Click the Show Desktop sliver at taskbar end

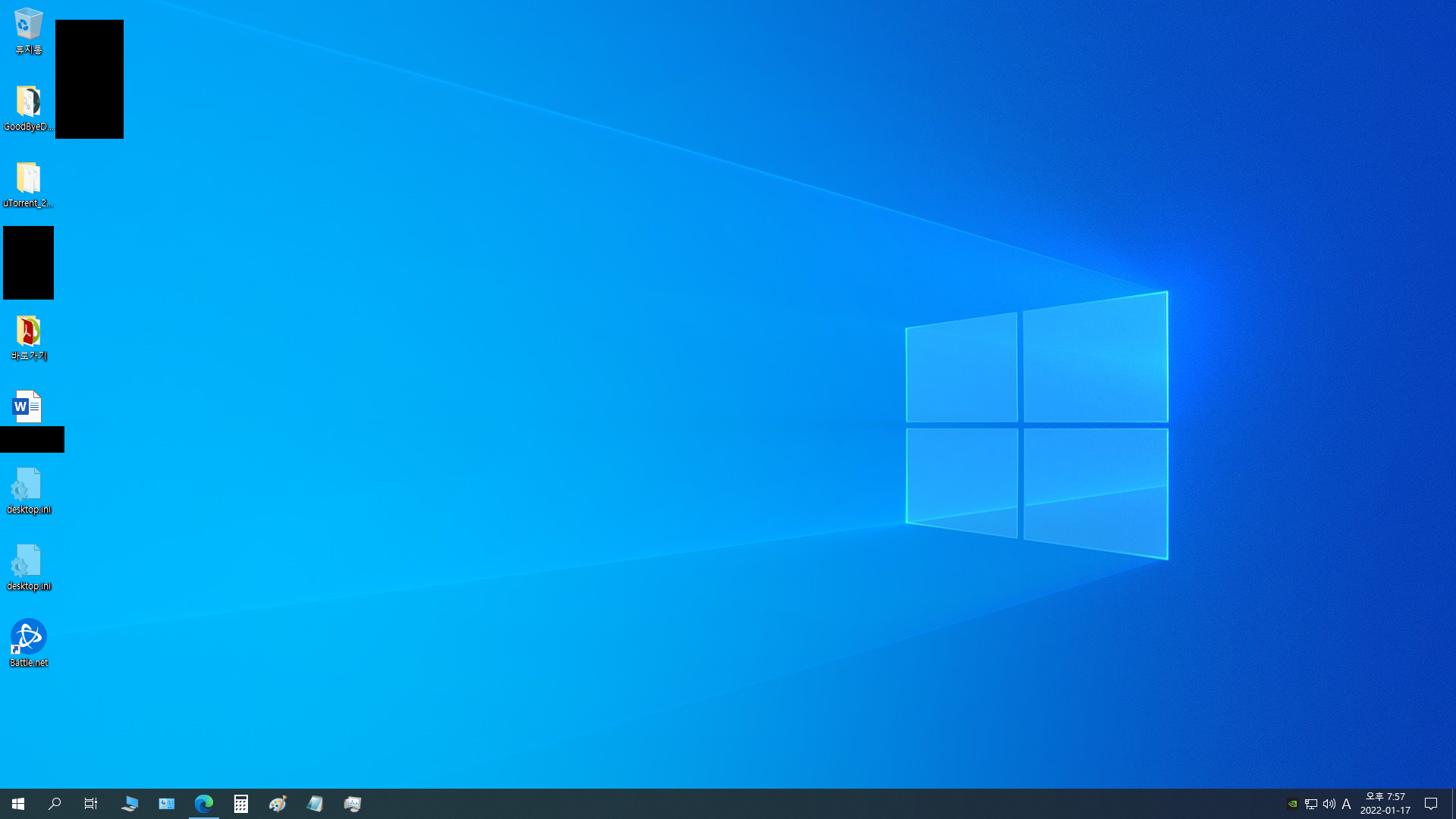coord(1453,804)
